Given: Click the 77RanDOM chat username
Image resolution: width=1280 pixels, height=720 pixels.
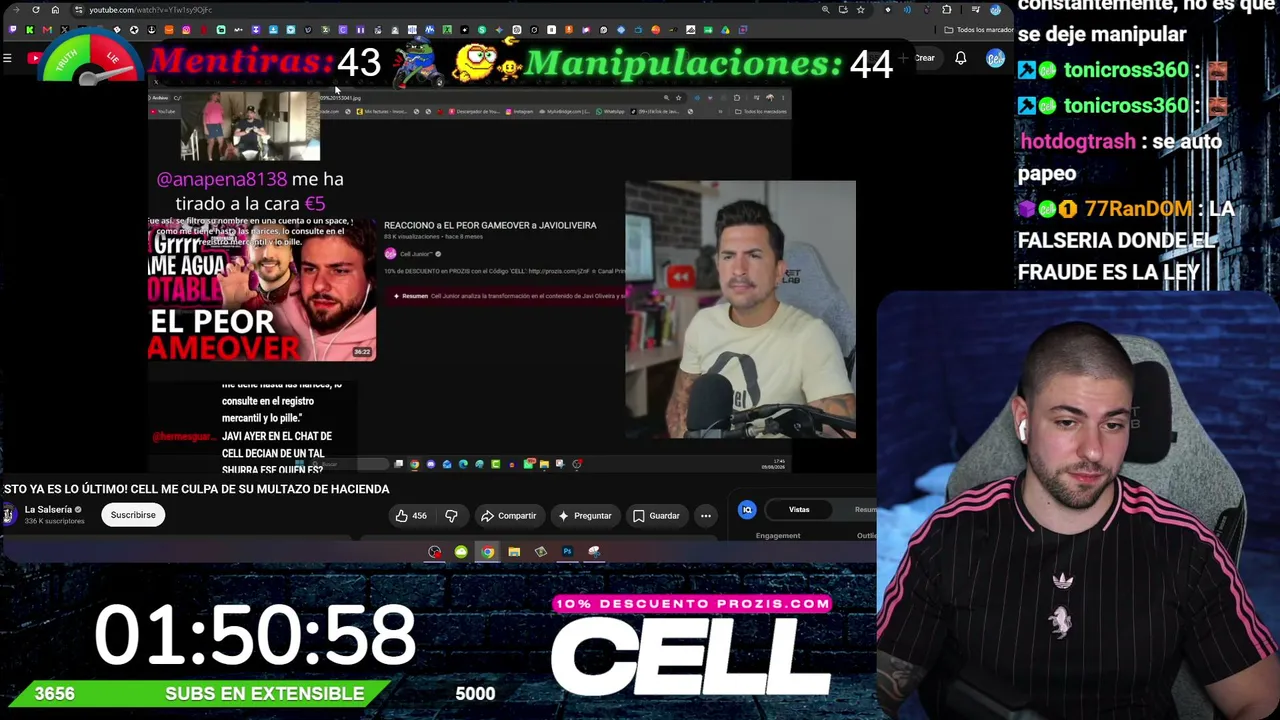Looking at the screenshot, I should pyautogui.click(x=1138, y=209).
